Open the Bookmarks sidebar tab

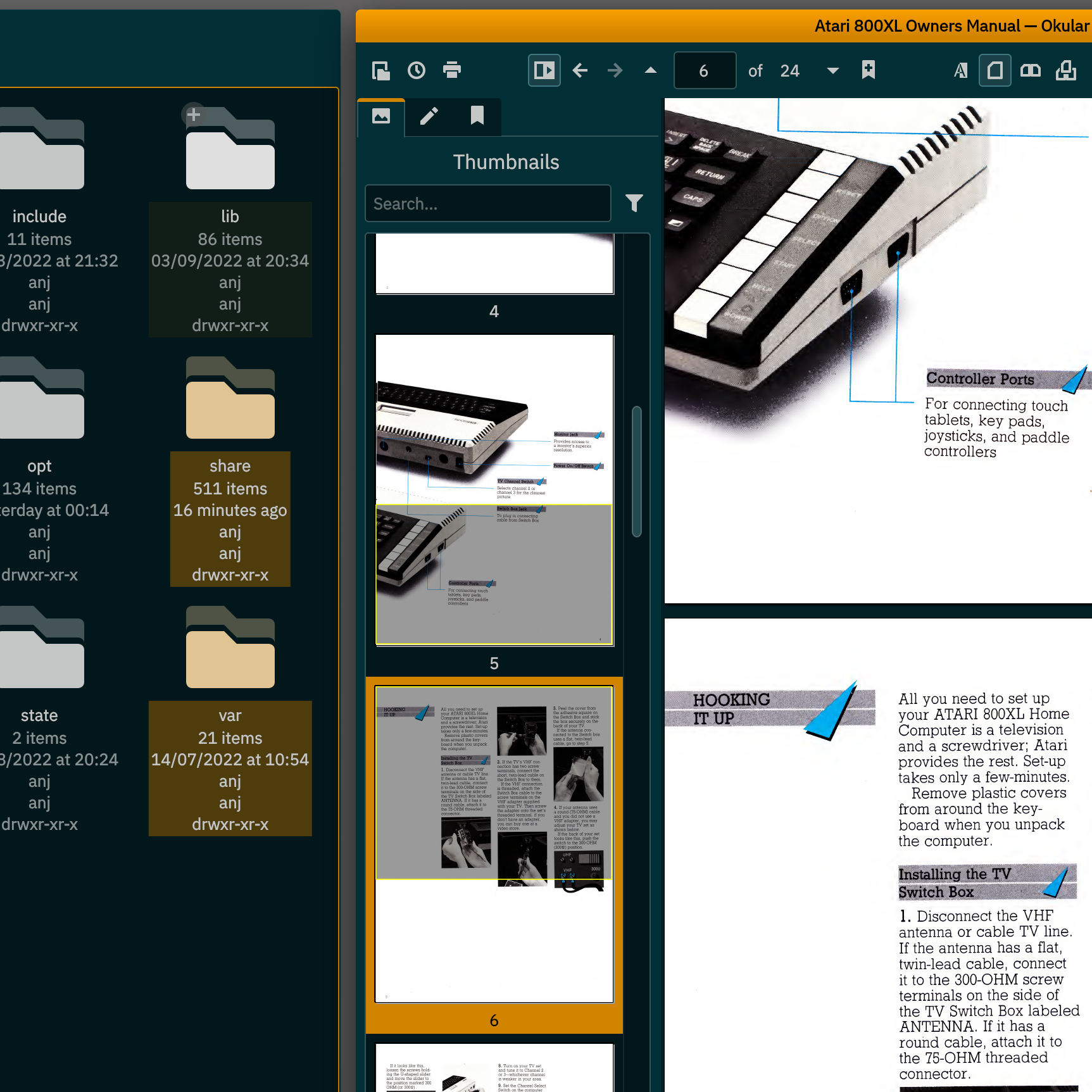coord(477,116)
